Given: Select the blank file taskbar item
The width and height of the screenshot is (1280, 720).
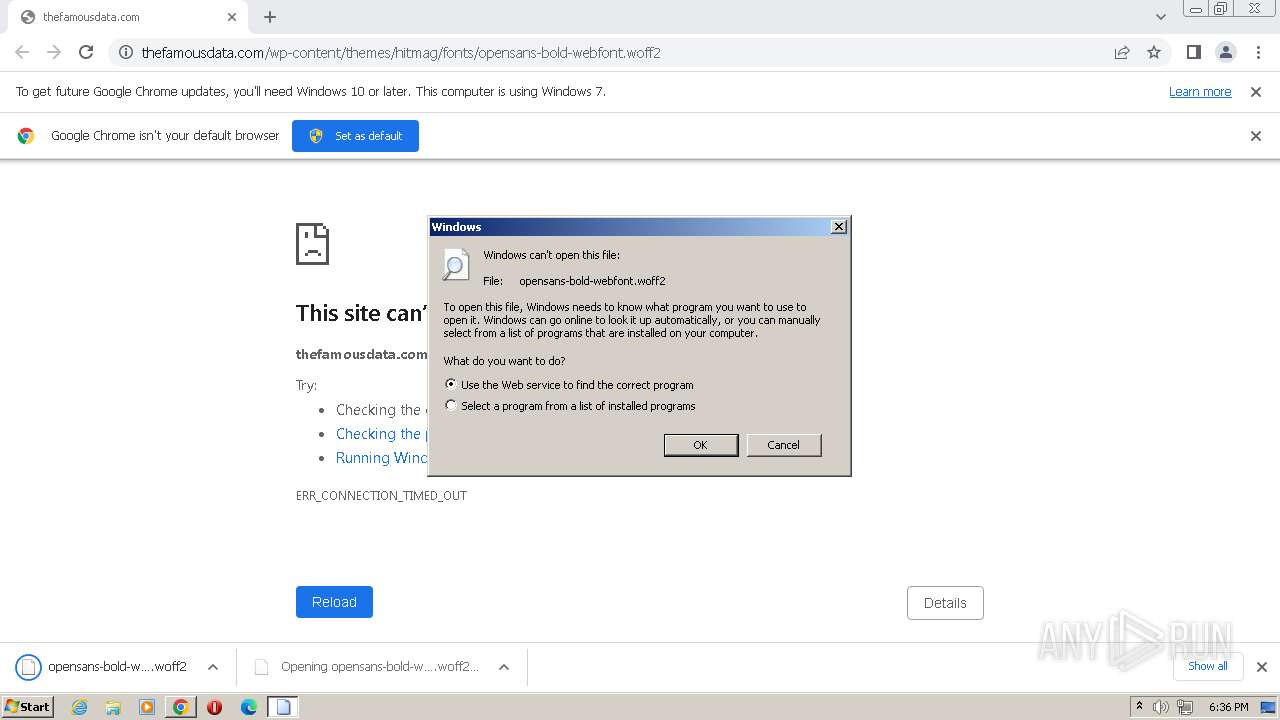Looking at the screenshot, I should (283, 707).
